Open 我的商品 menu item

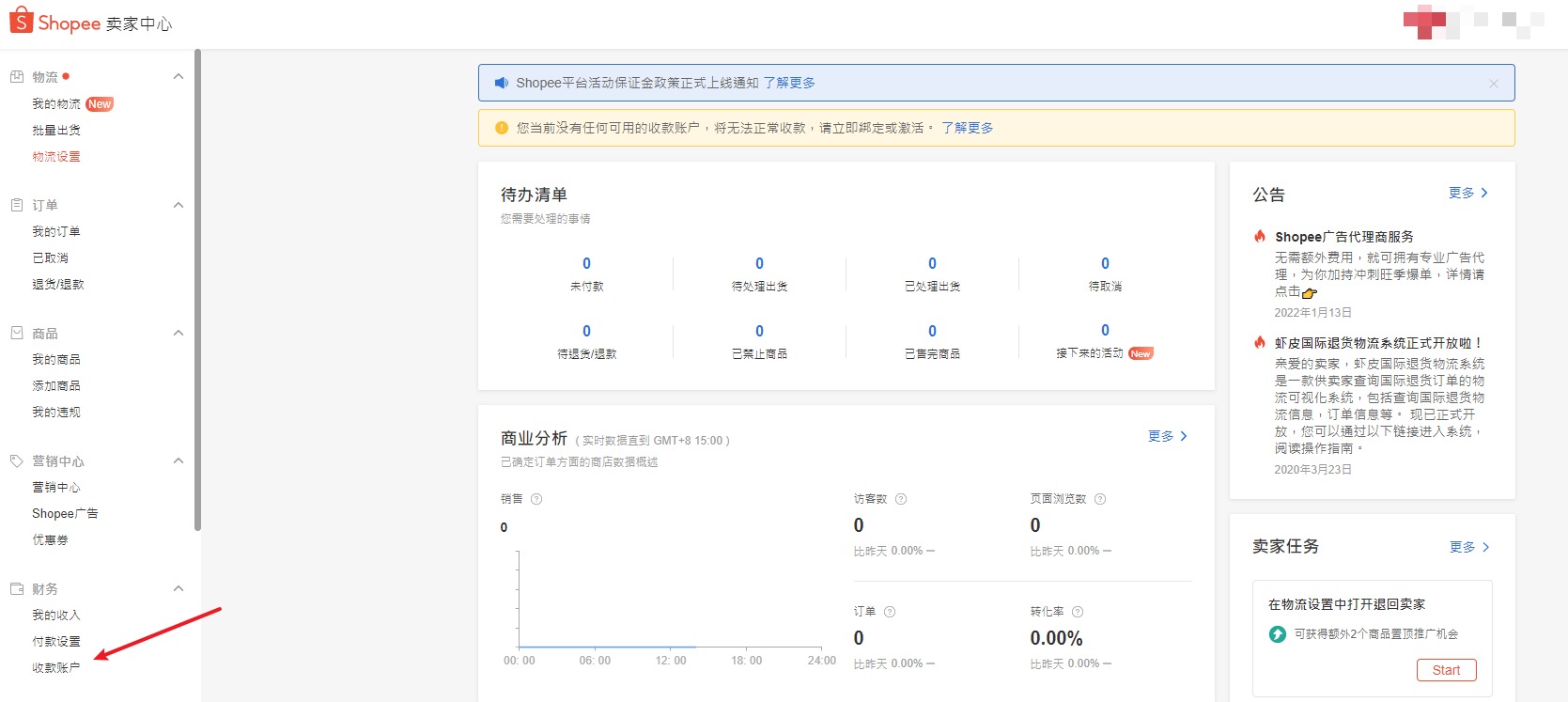click(56, 360)
